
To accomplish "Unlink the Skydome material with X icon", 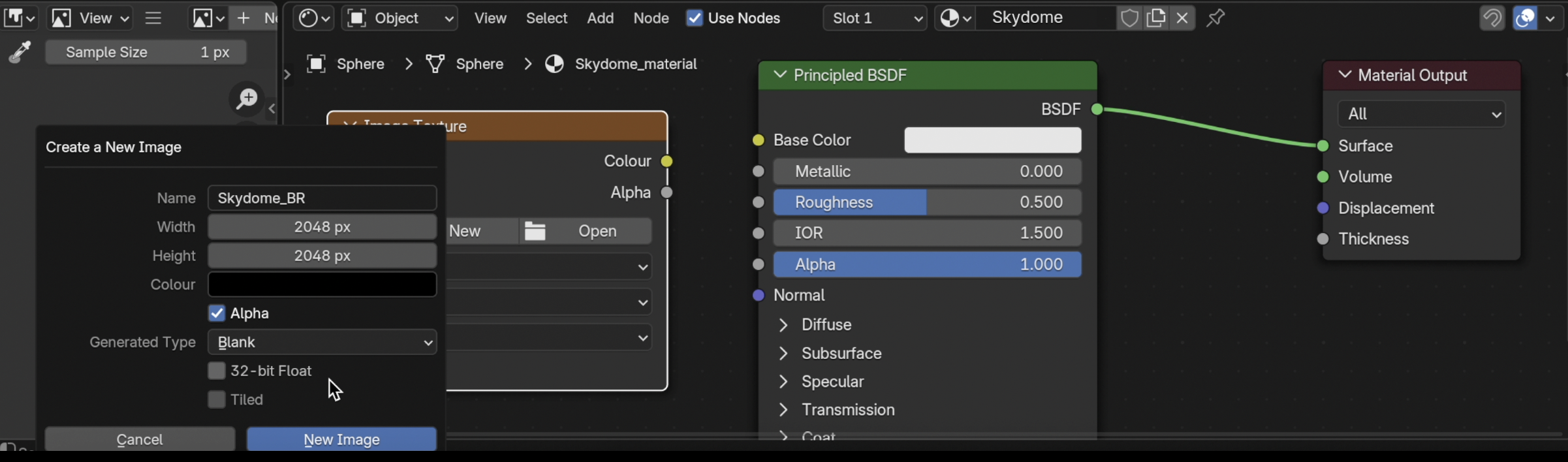I will pos(1182,18).
